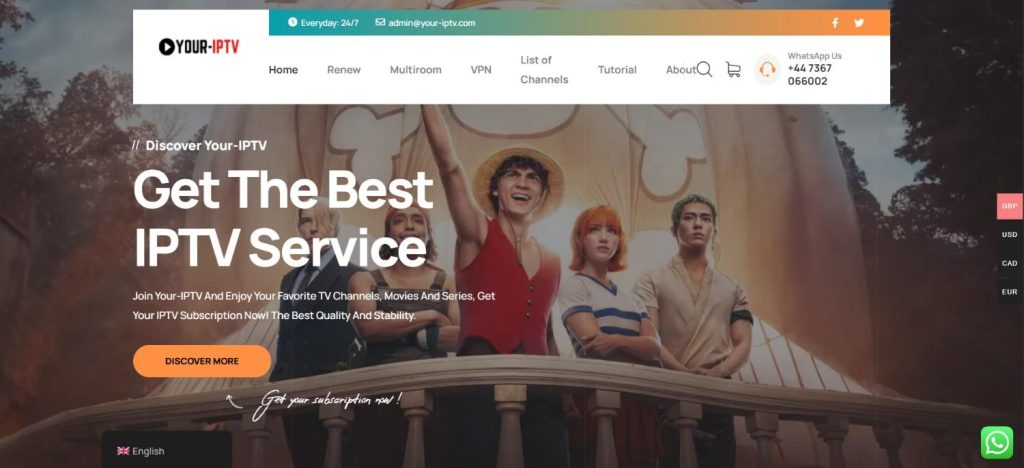Click the admin@your-iptv.com email link

coord(431,23)
